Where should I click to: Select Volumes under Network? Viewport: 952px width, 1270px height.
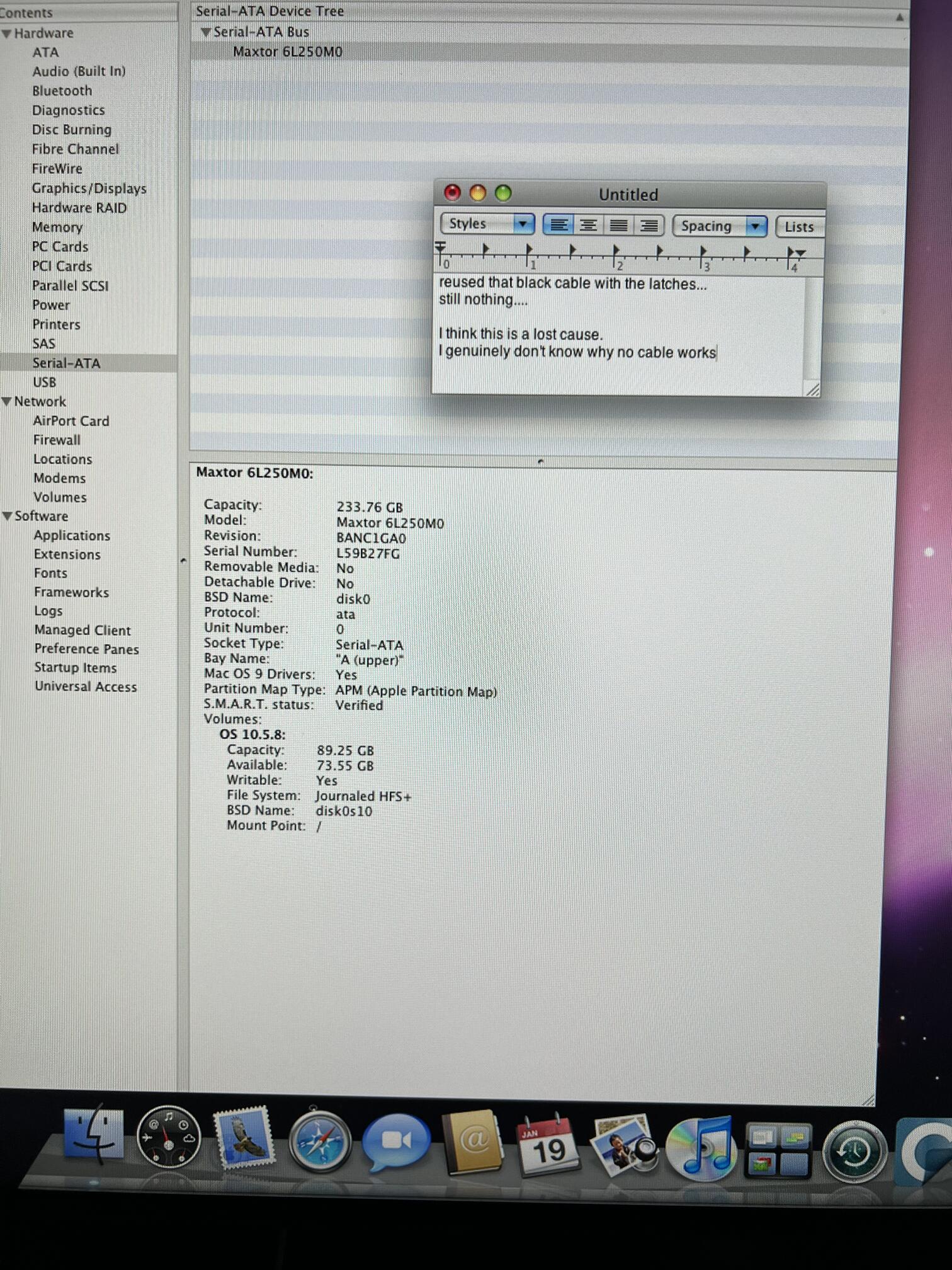(x=60, y=497)
